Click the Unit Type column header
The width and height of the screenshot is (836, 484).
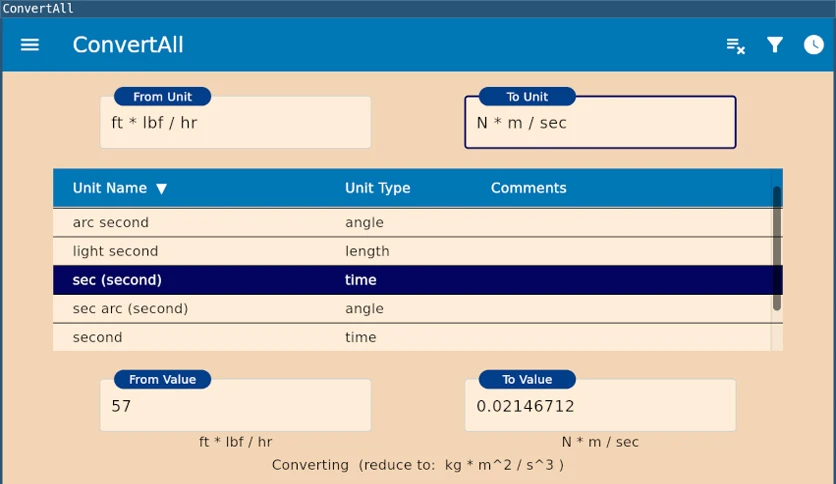(377, 188)
